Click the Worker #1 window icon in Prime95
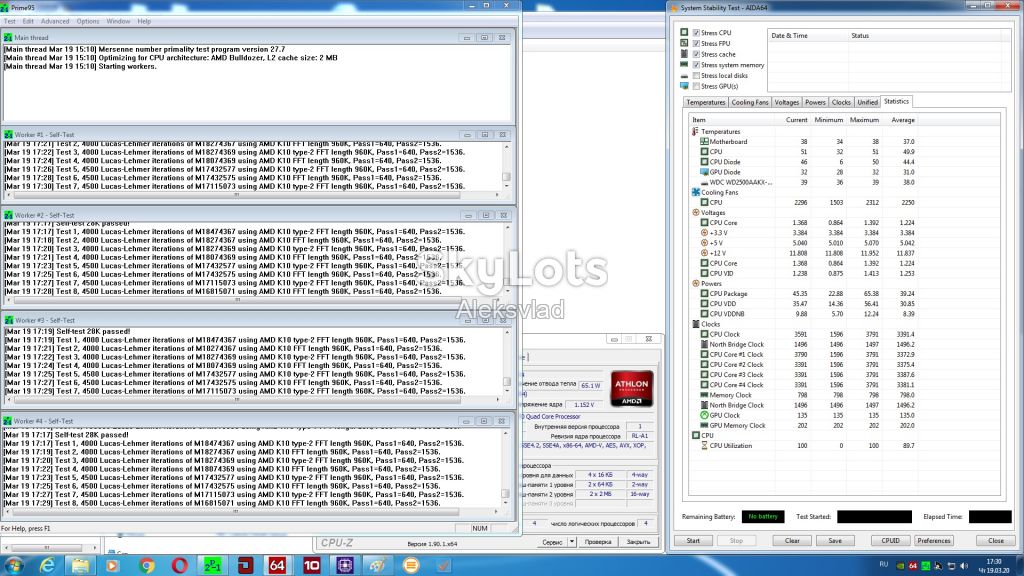The height and width of the screenshot is (576, 1024). coord(8,135)
